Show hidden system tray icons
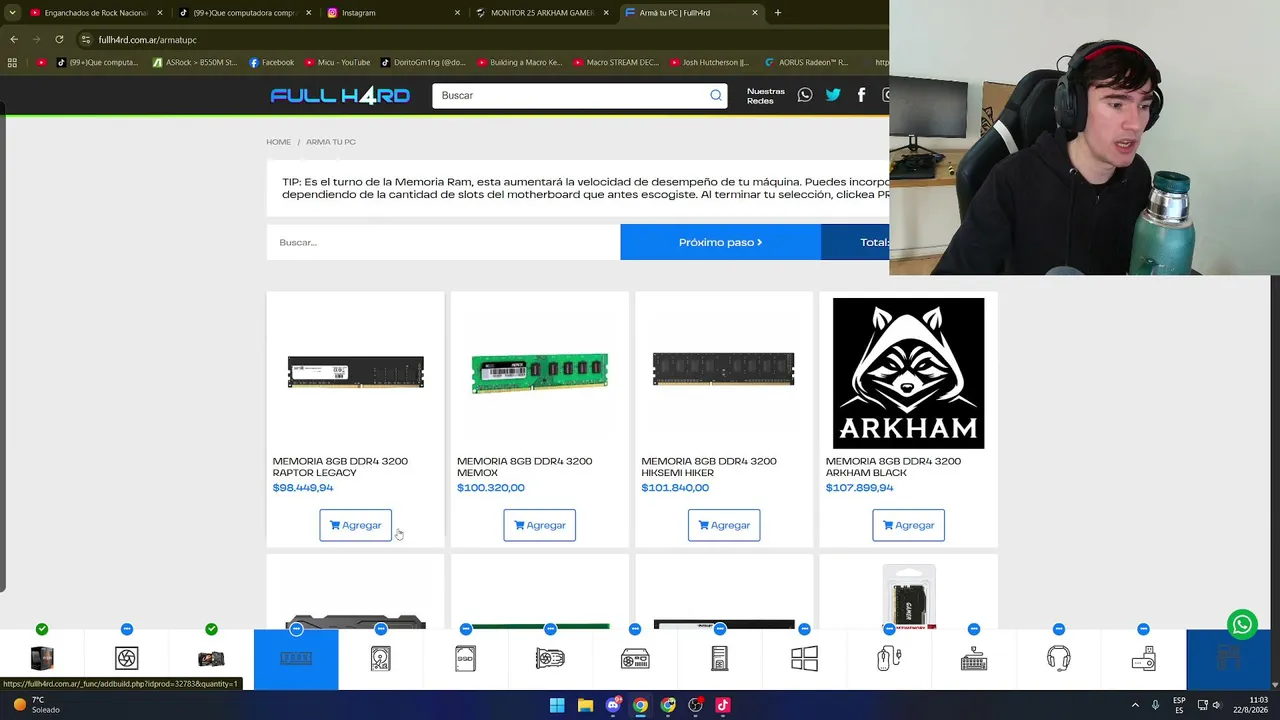1280x720 pixels. tap(1135, 705)
